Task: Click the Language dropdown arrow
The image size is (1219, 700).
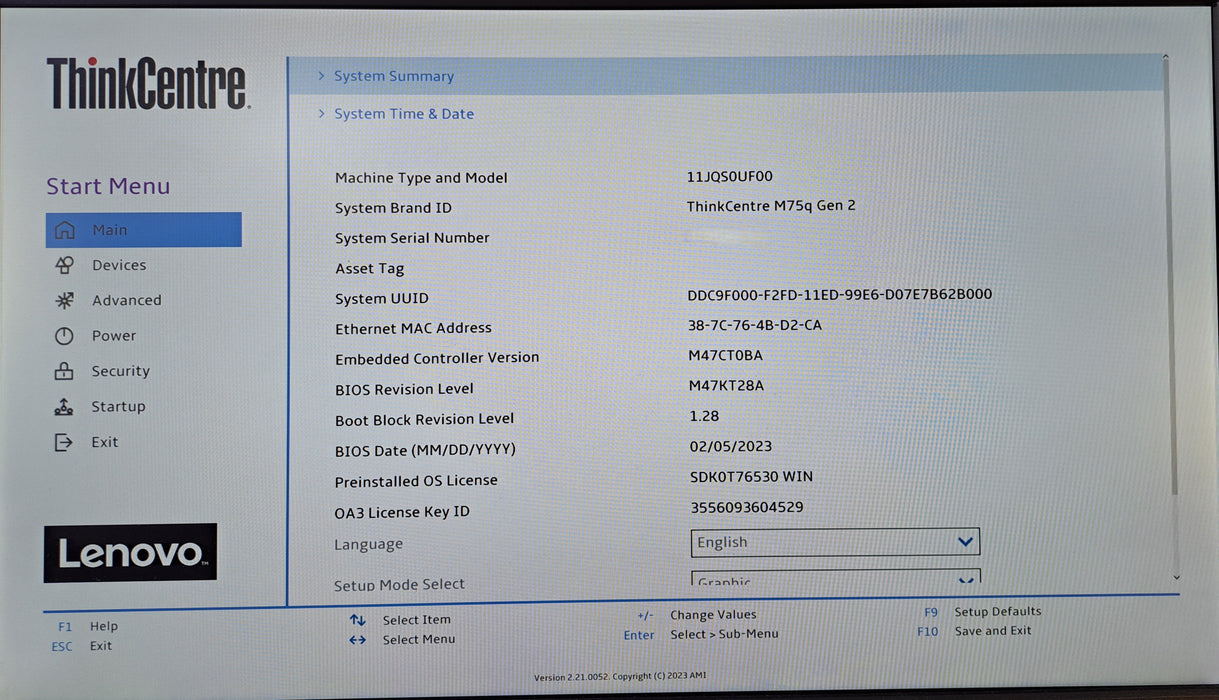Action: pos(965,542)
